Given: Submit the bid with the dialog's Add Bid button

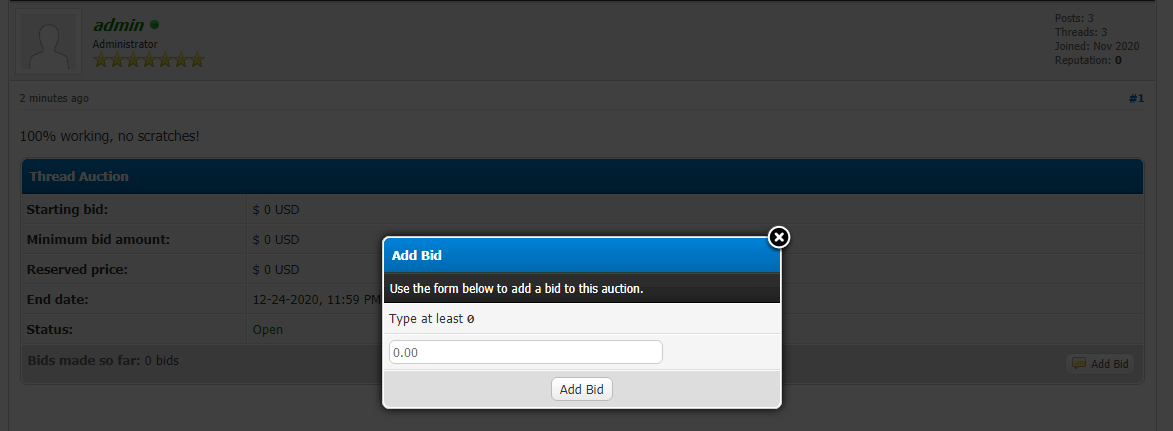Looking at the screenshot, I should (x=581, y=389).
